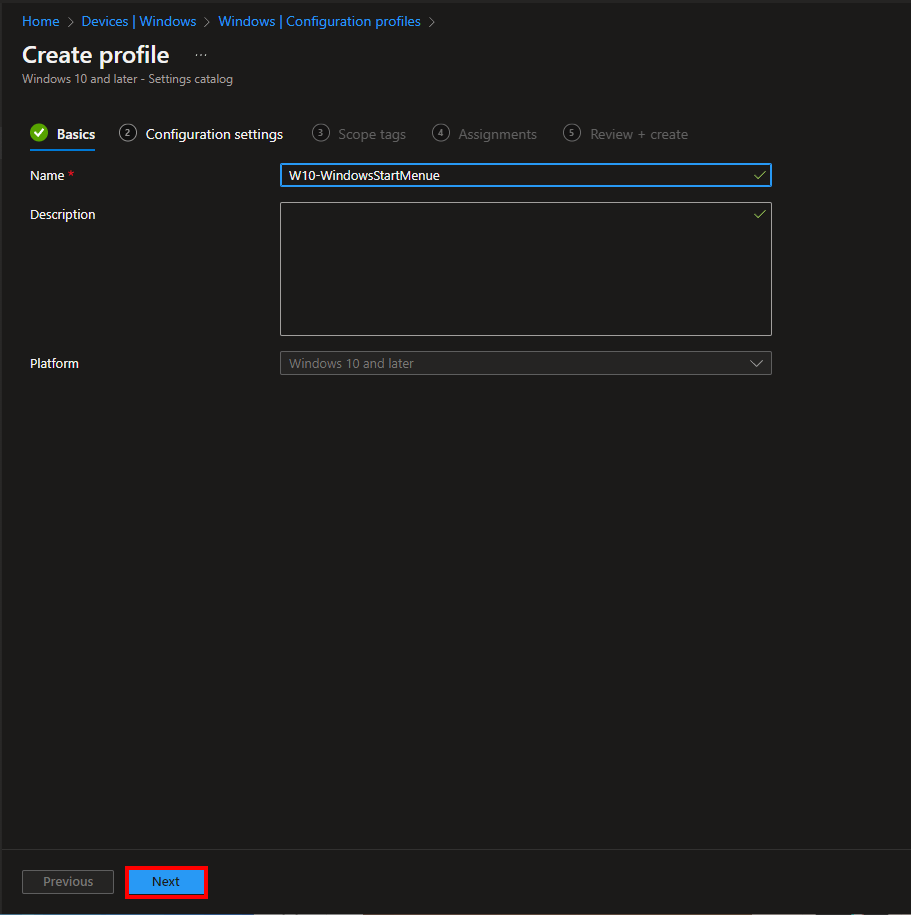The height and width of the screenshot is (915, 911).
Task: Open the ellipsis menu beside Create profile
Action: [x=201, y=55]
